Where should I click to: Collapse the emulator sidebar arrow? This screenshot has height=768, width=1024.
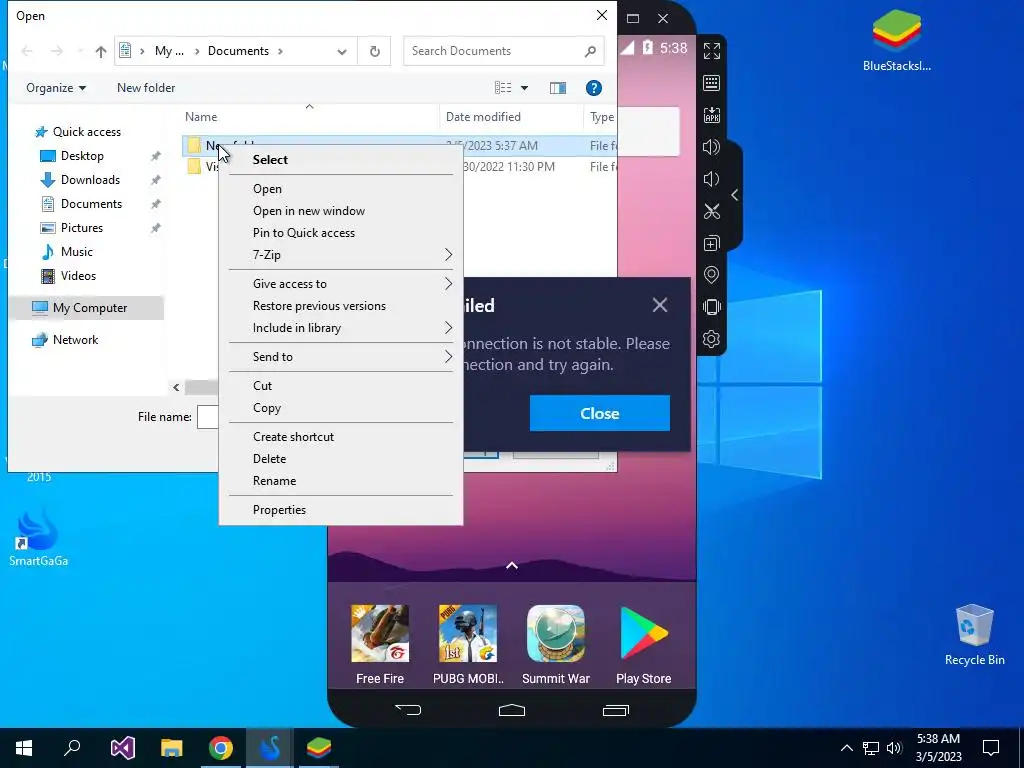click(735, 195)
